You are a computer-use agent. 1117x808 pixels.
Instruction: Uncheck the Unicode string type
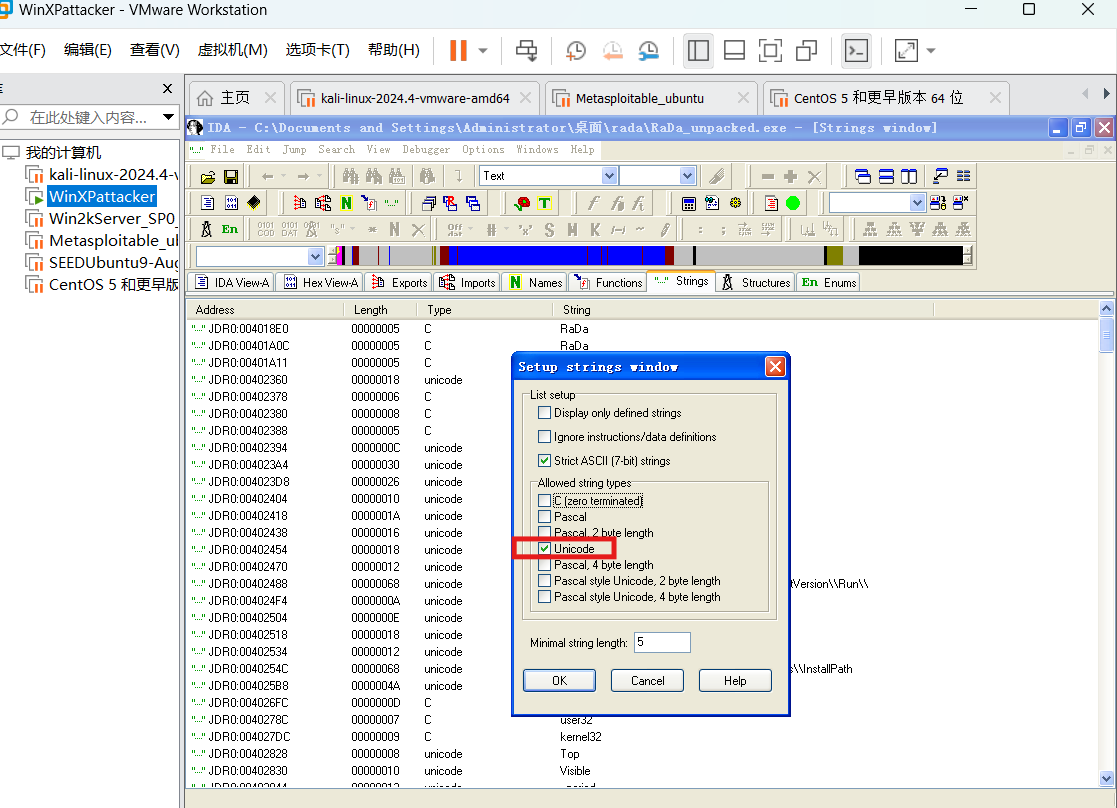[544, 549]
